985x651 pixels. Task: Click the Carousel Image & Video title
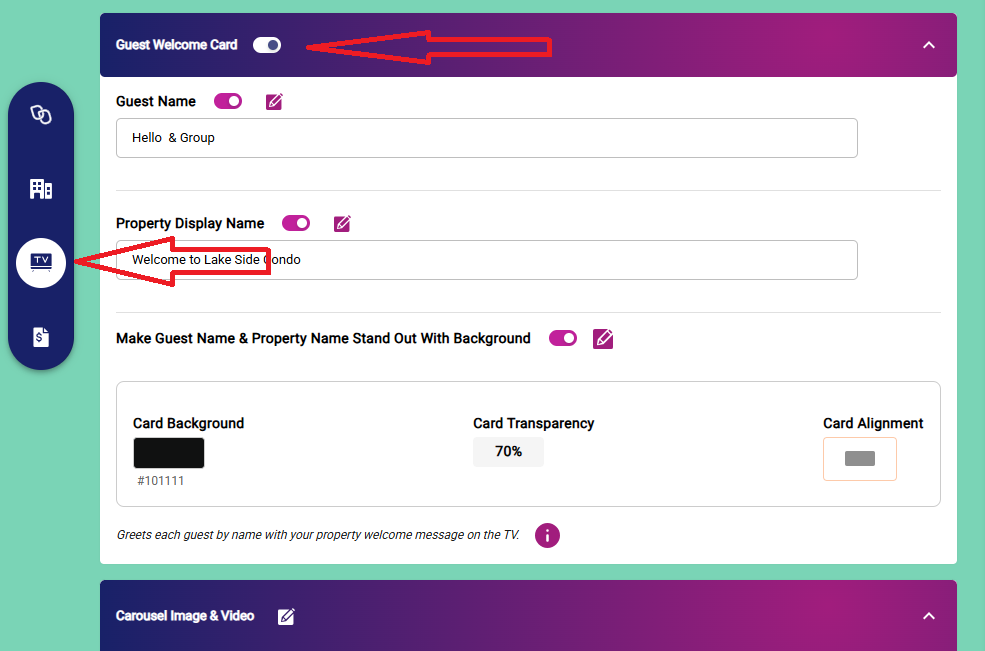click(x=185, y=616)
